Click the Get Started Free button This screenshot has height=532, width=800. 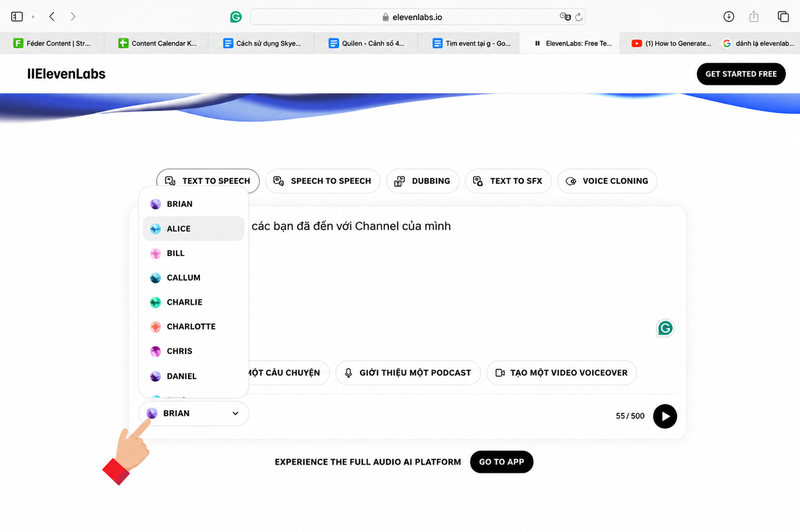click(741, 74)
